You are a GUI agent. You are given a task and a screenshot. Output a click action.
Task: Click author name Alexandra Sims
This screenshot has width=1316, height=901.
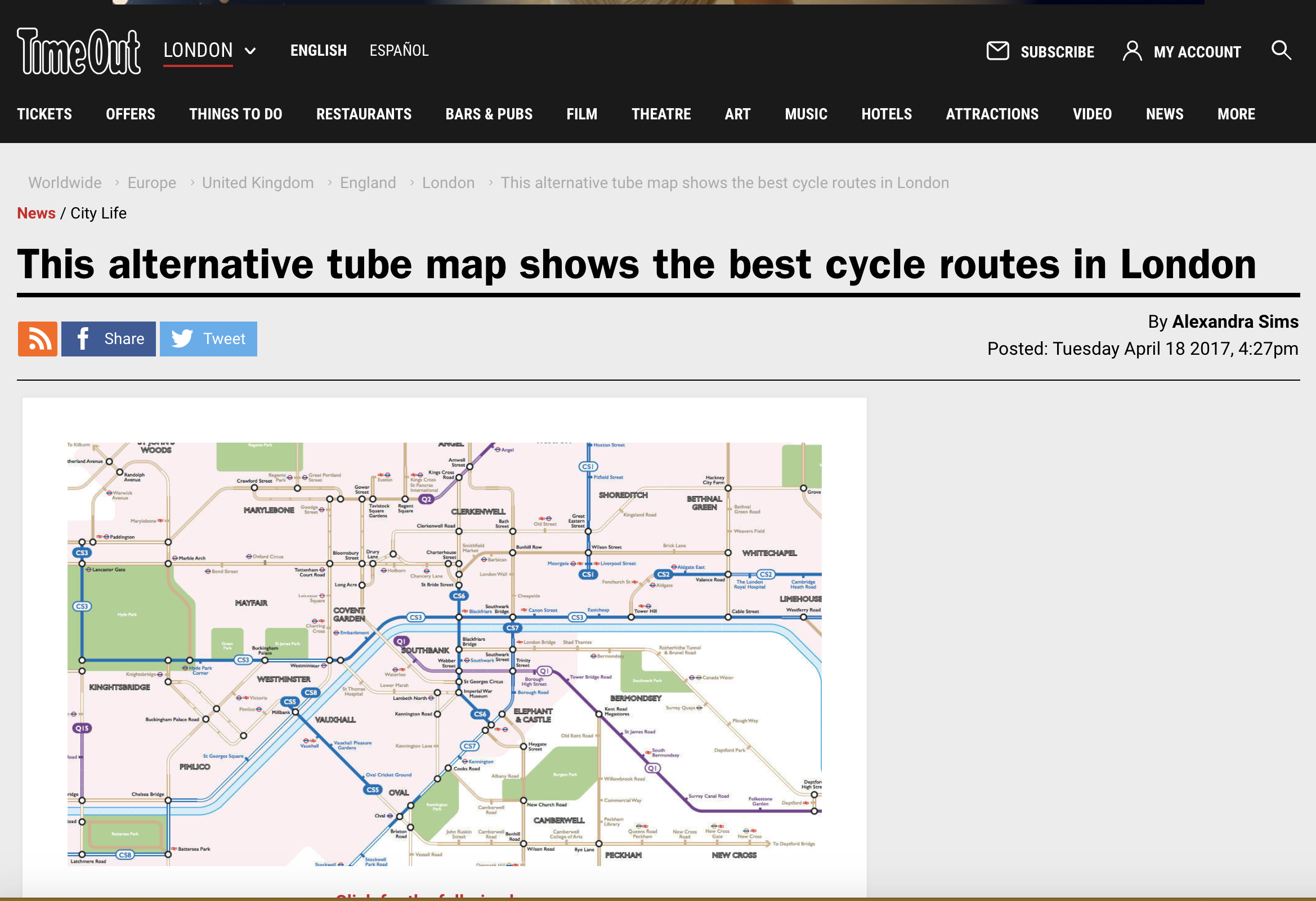tap(1234, 322)
